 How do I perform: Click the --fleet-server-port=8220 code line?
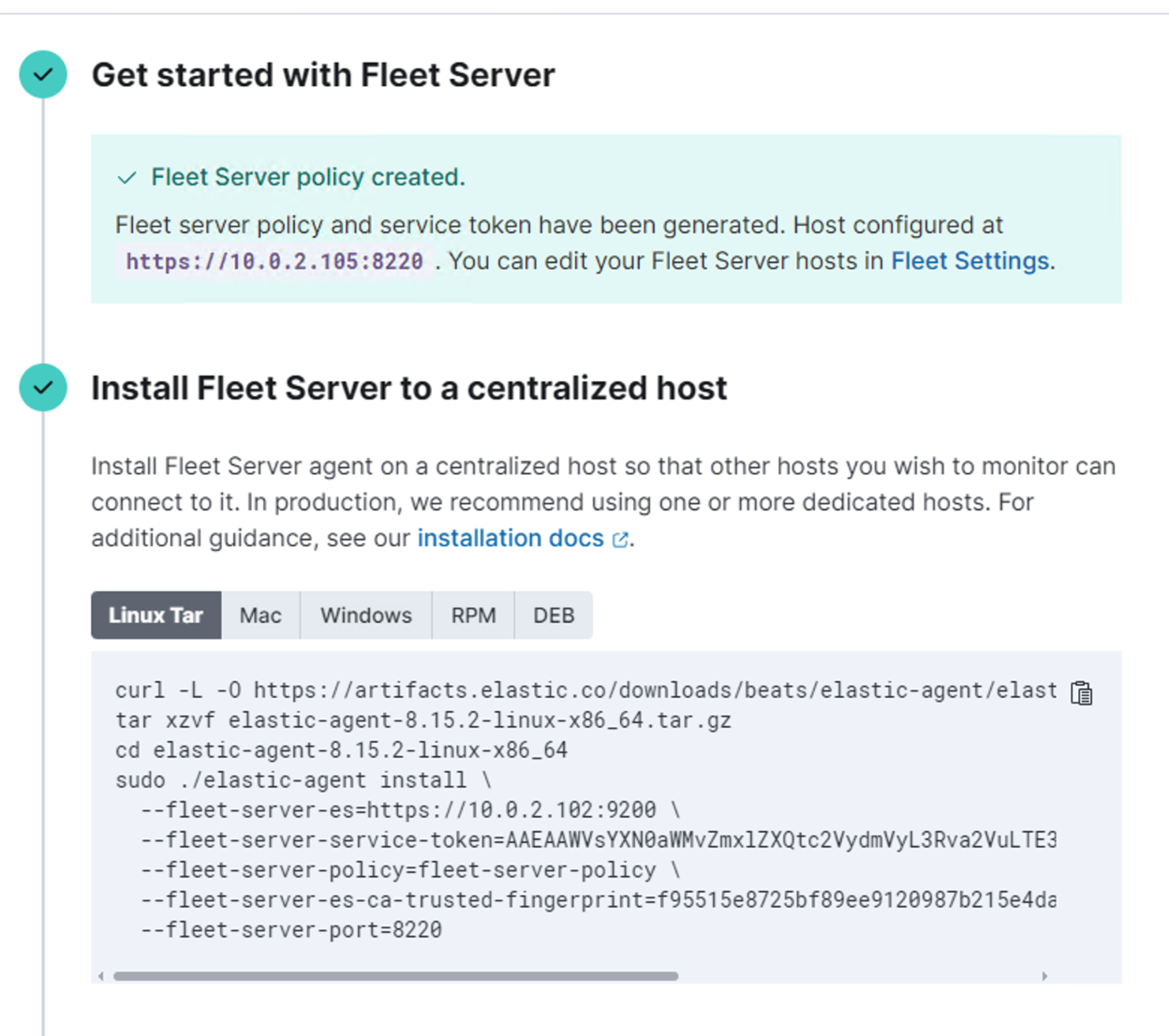coord(291,930)
